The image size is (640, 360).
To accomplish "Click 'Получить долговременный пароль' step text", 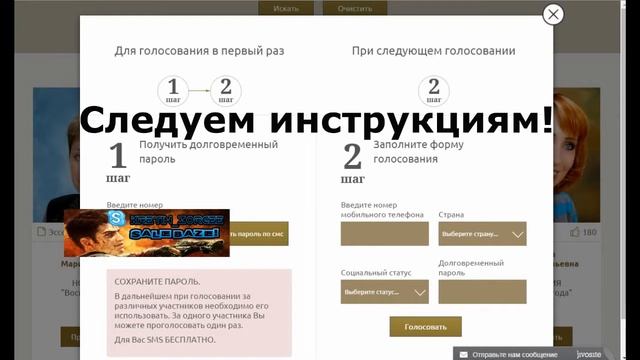I will pos(209,151).
